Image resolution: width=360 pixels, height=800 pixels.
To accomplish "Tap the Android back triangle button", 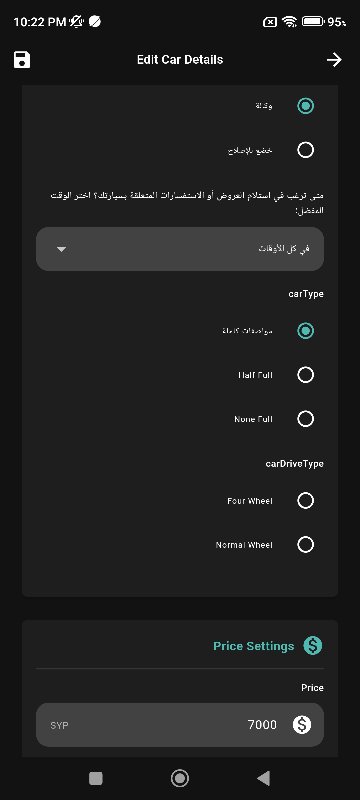I will pyautogui.click(x=263, y=778).
